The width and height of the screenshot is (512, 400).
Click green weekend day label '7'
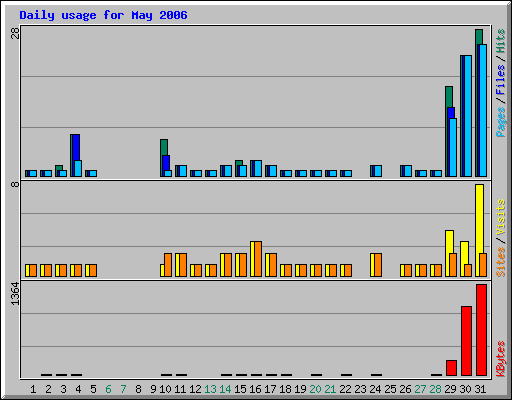(x=123, y=389)
